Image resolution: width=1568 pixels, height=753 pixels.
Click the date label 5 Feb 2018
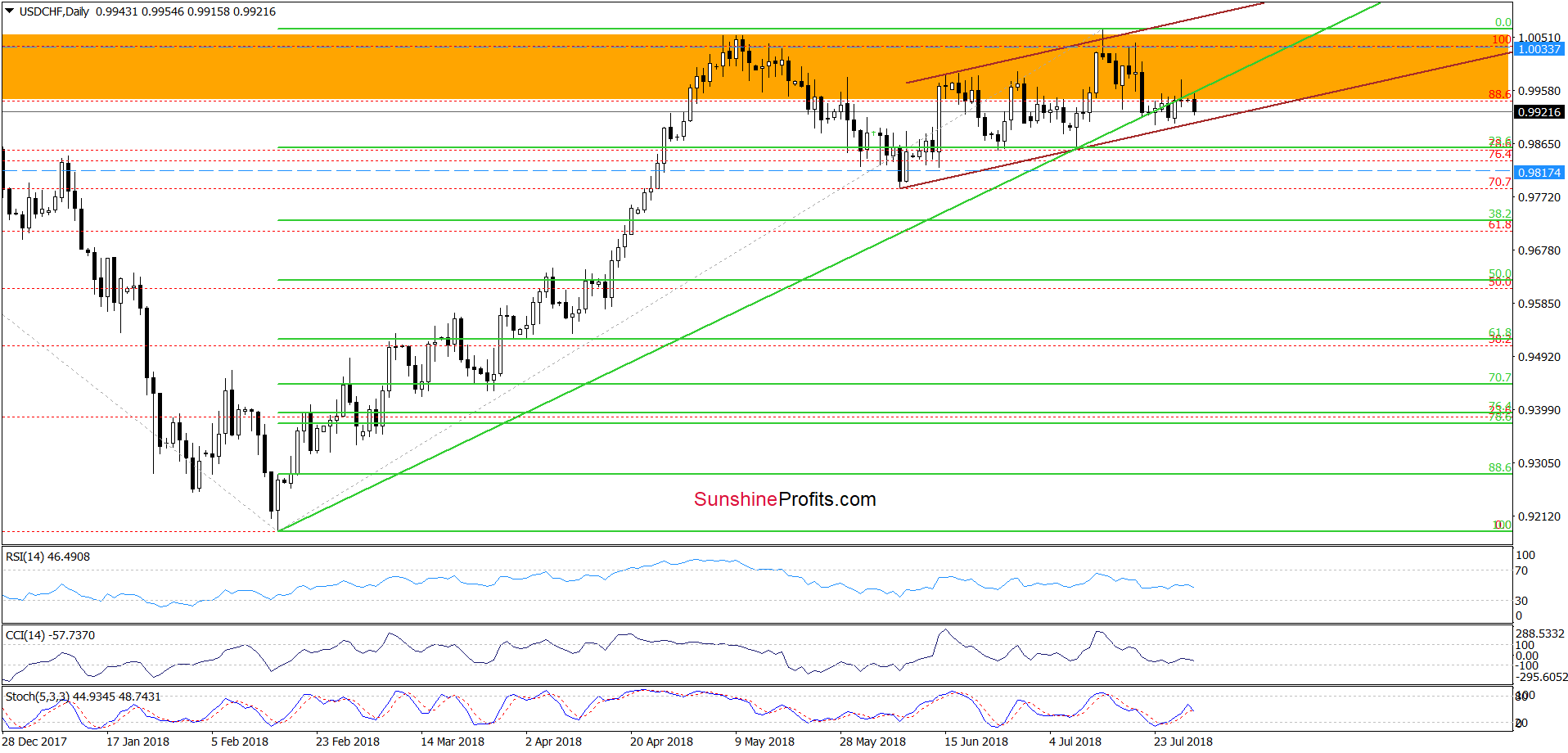click(240, 742)
